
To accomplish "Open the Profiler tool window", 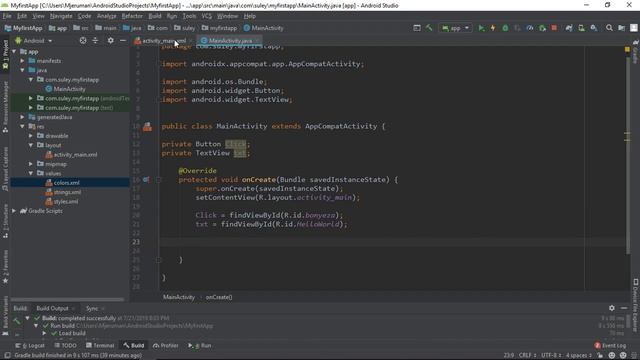I will click(166, 346).
